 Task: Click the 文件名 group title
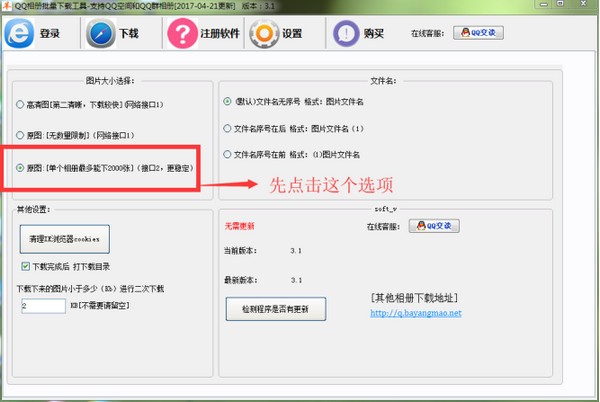tap(383, 81)
